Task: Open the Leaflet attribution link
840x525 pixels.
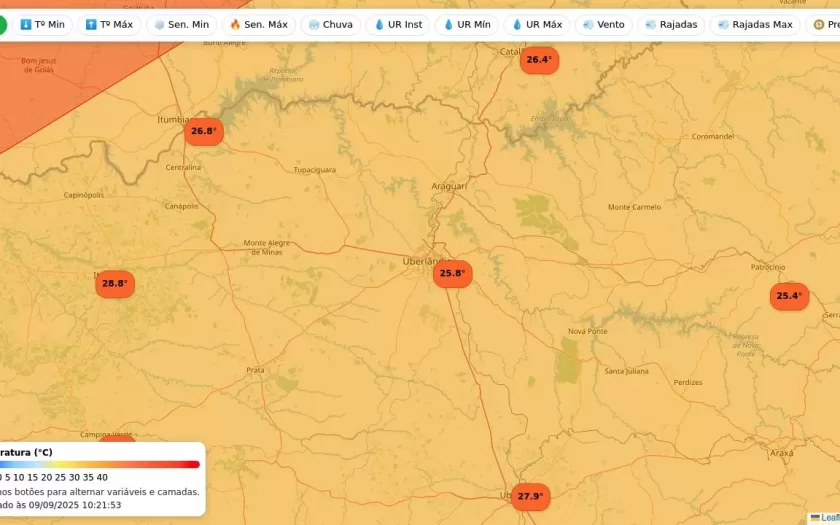Action: point(829,517)
